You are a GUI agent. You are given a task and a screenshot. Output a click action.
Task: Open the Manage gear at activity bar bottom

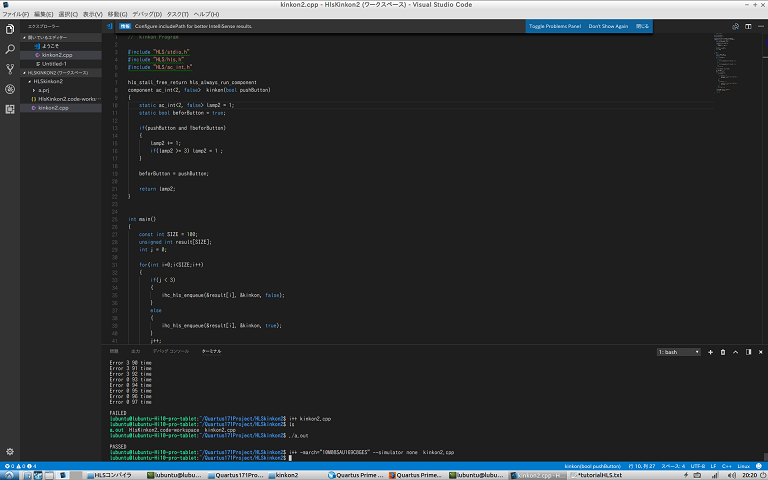tap(10, 452)
